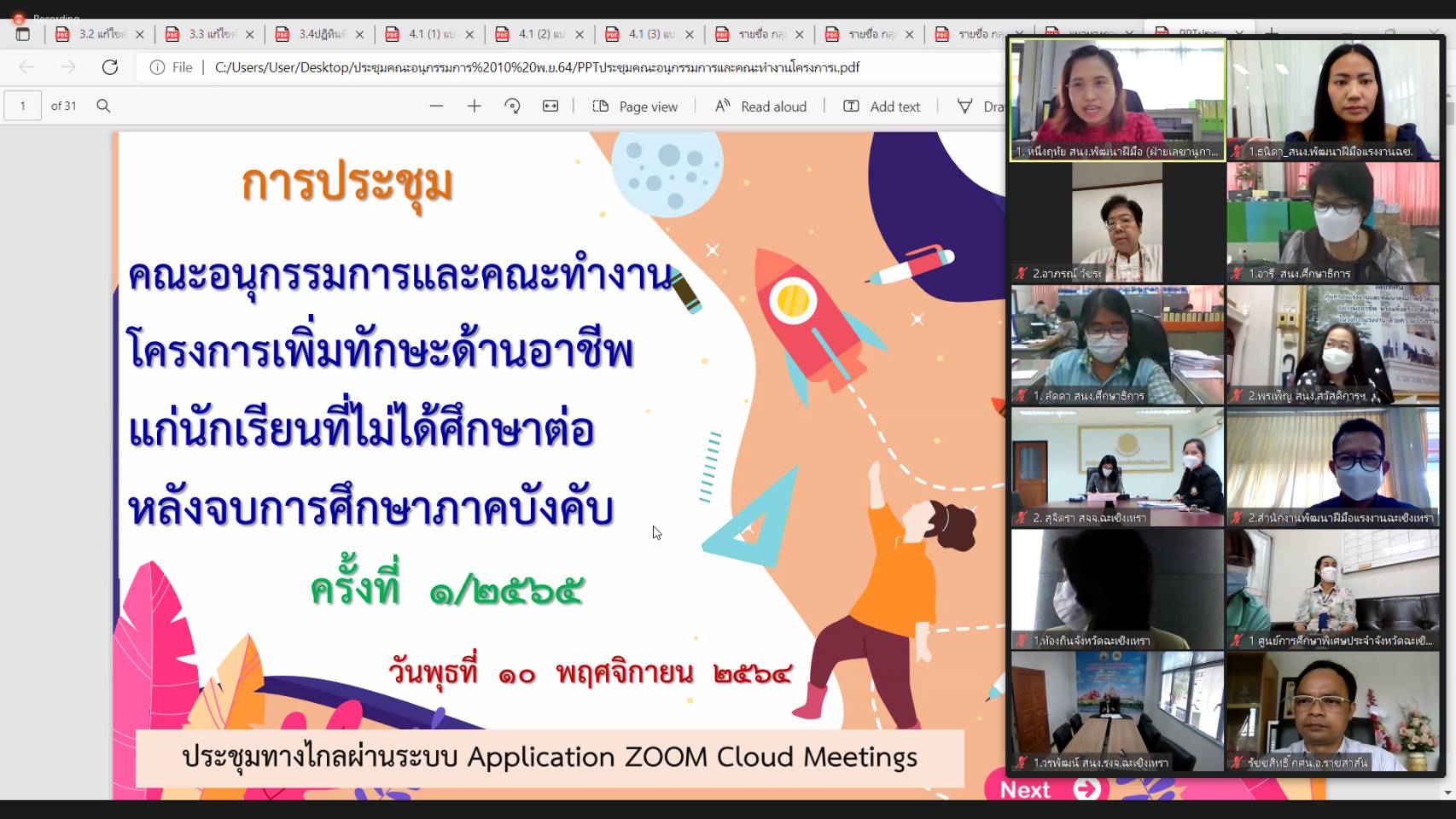The width and height of the screenshot is (1456, 819).
Task: Open the tab actions menu icon
Action: tap(23, 34)
